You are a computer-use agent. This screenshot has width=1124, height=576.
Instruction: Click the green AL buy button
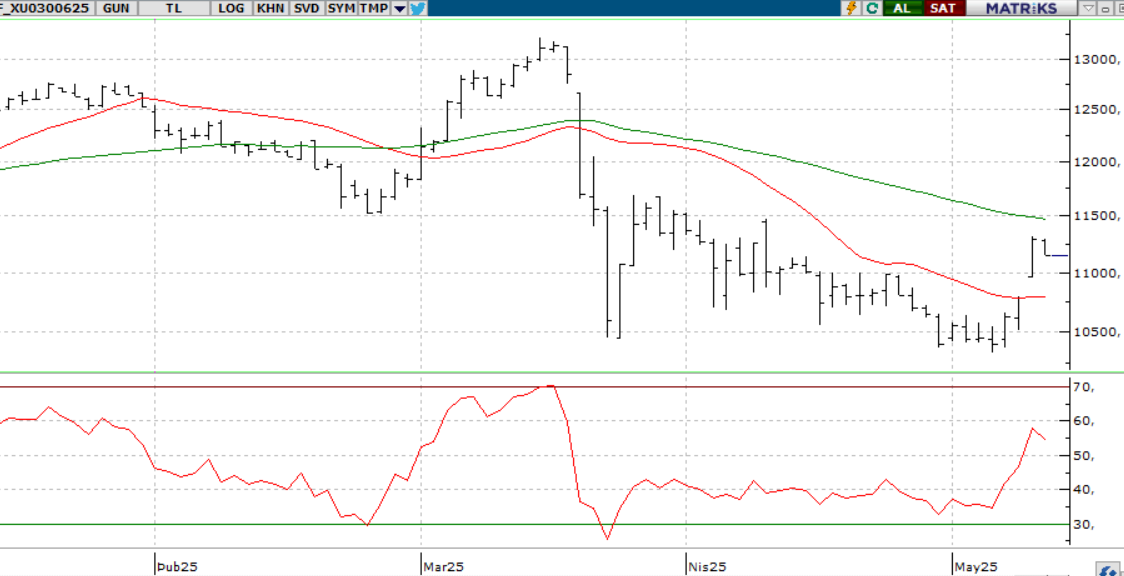(902, 9)
